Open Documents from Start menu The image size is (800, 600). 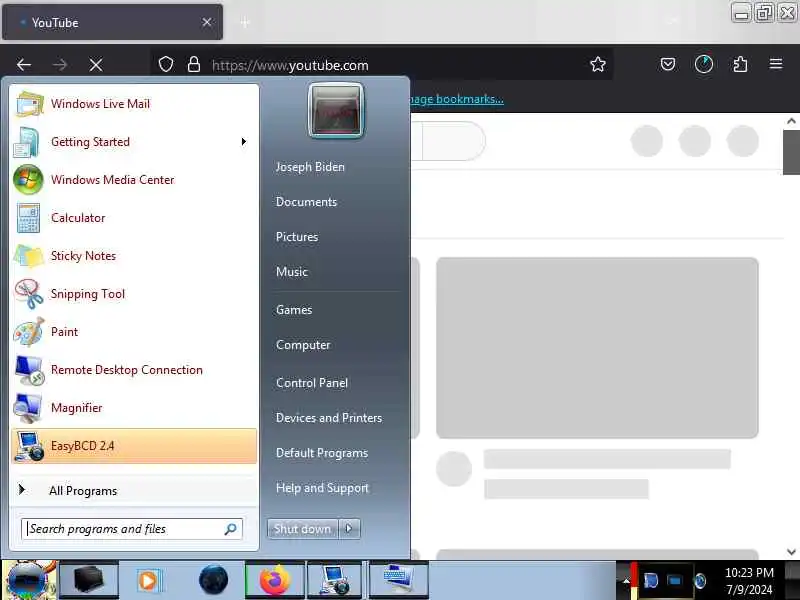click(306, 202)
